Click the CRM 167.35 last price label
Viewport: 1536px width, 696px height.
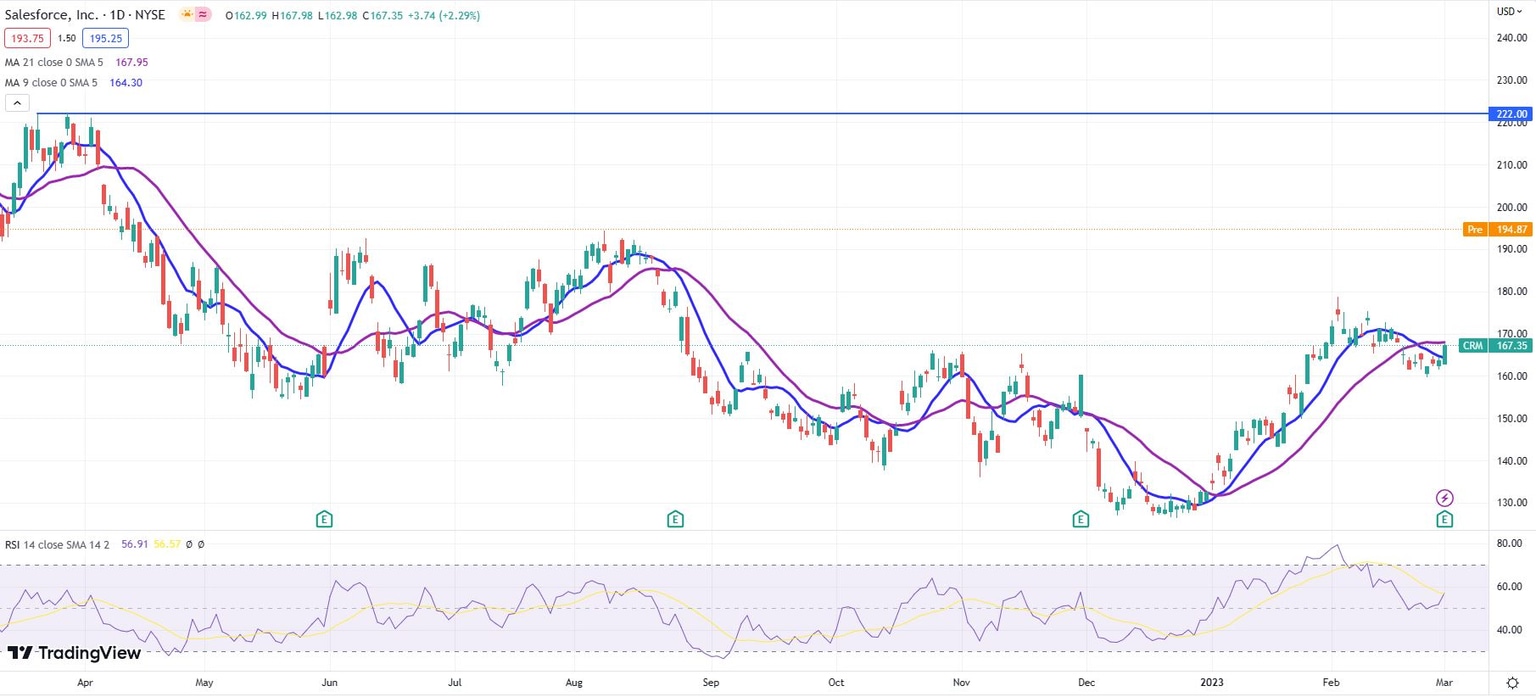coord(1495,346)
